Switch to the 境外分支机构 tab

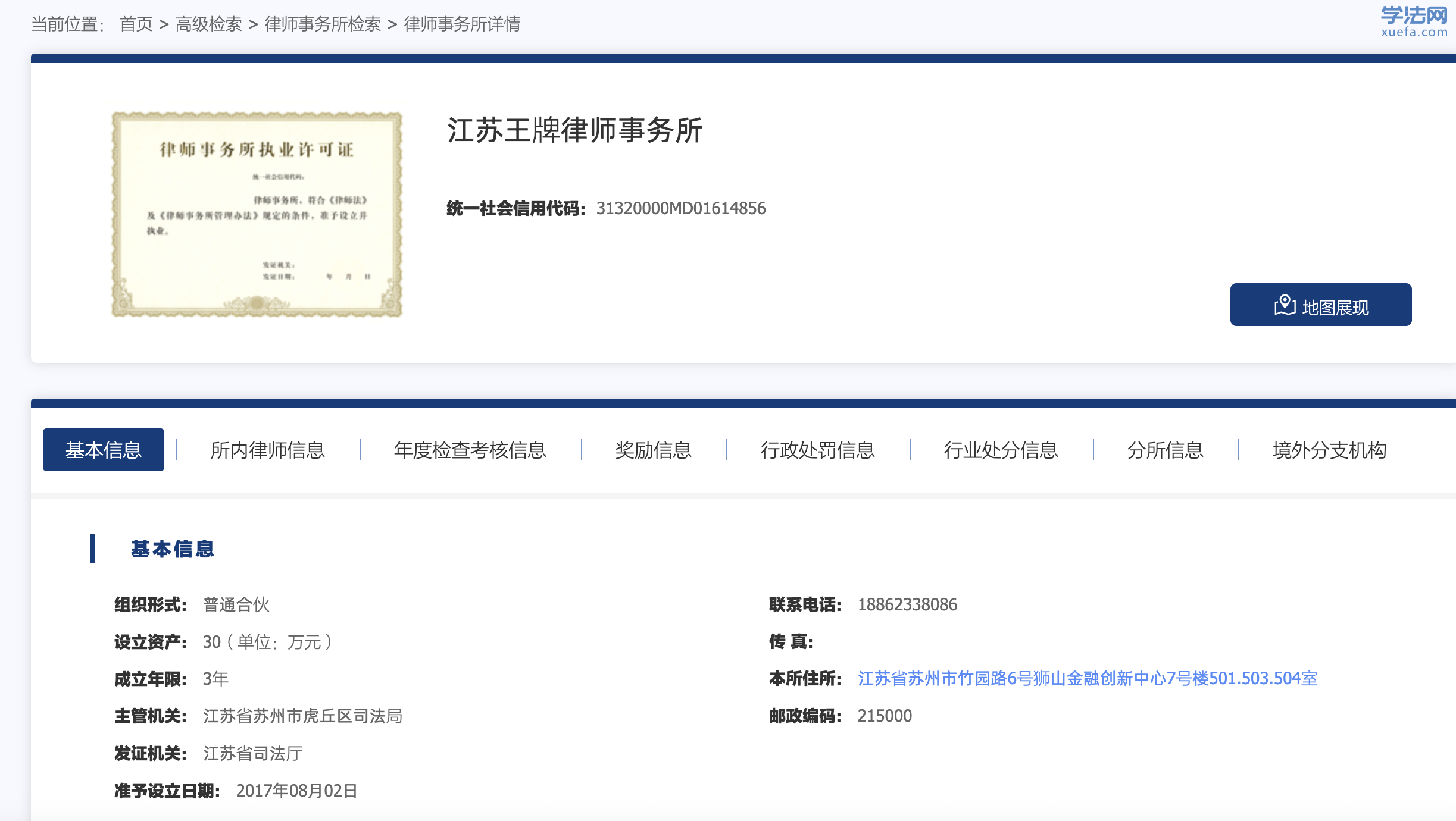1330,450
